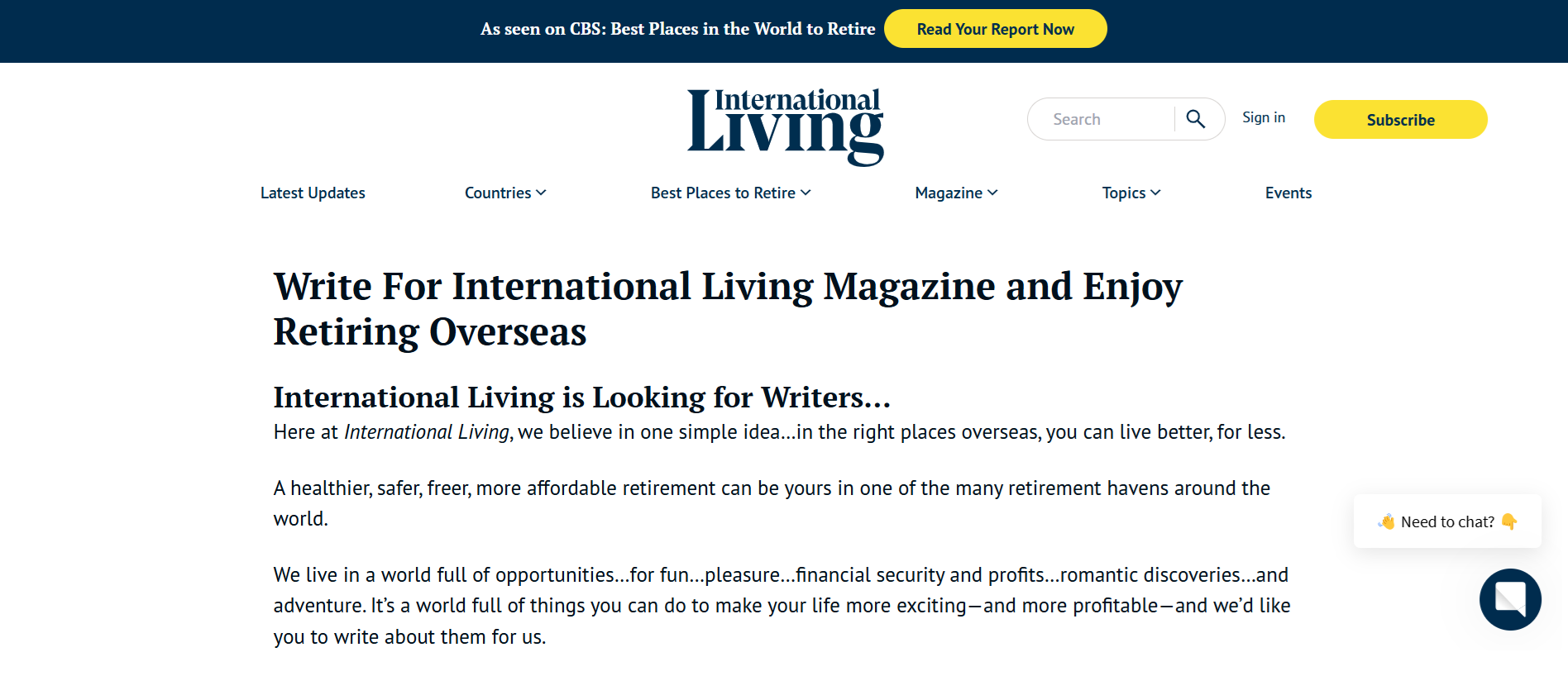This screenshot has width=1568, height=676.
Task: Go to Latest Updates
Action: pos(313,193)
